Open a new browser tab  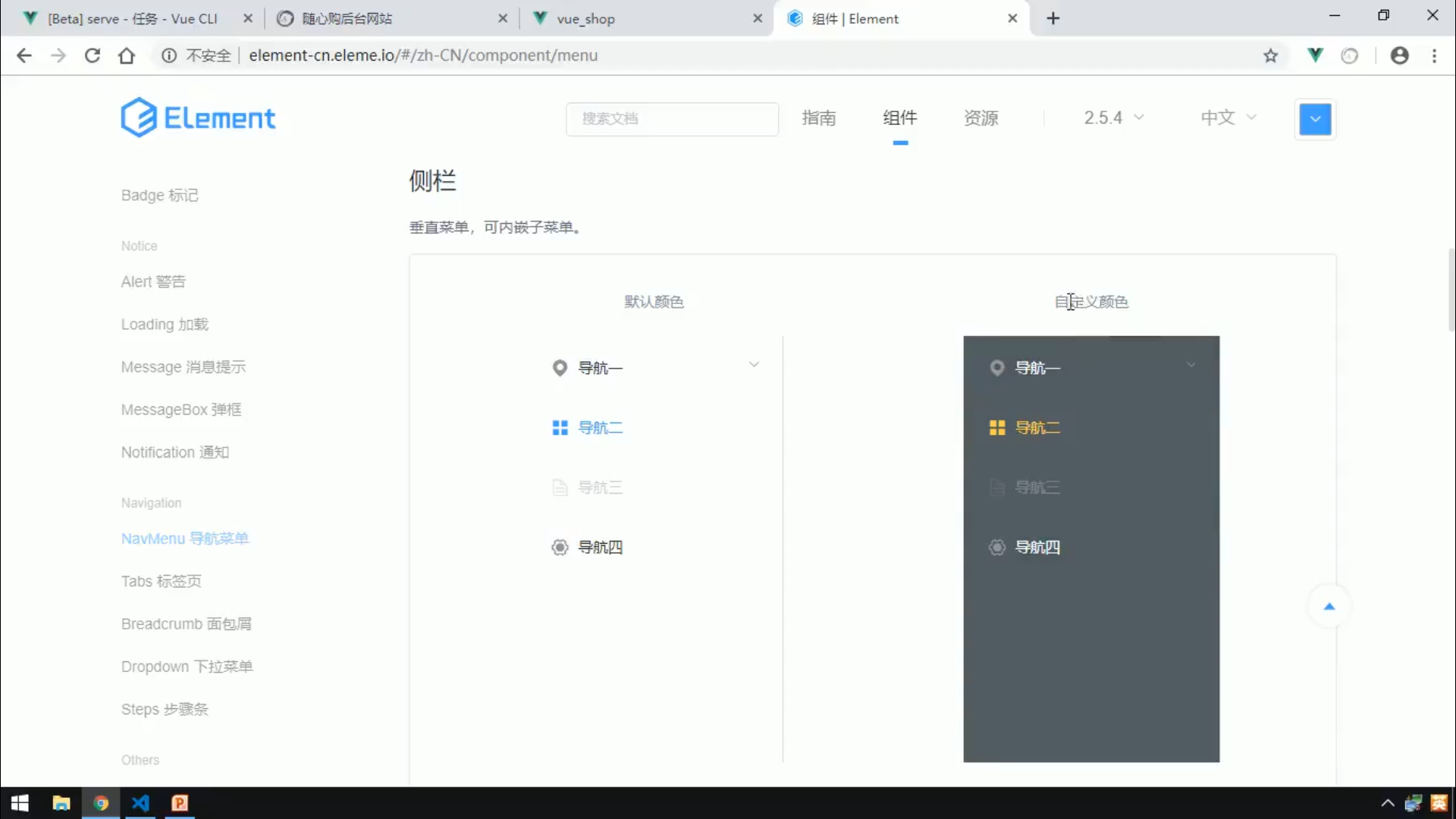click(x=1053, y=18)
